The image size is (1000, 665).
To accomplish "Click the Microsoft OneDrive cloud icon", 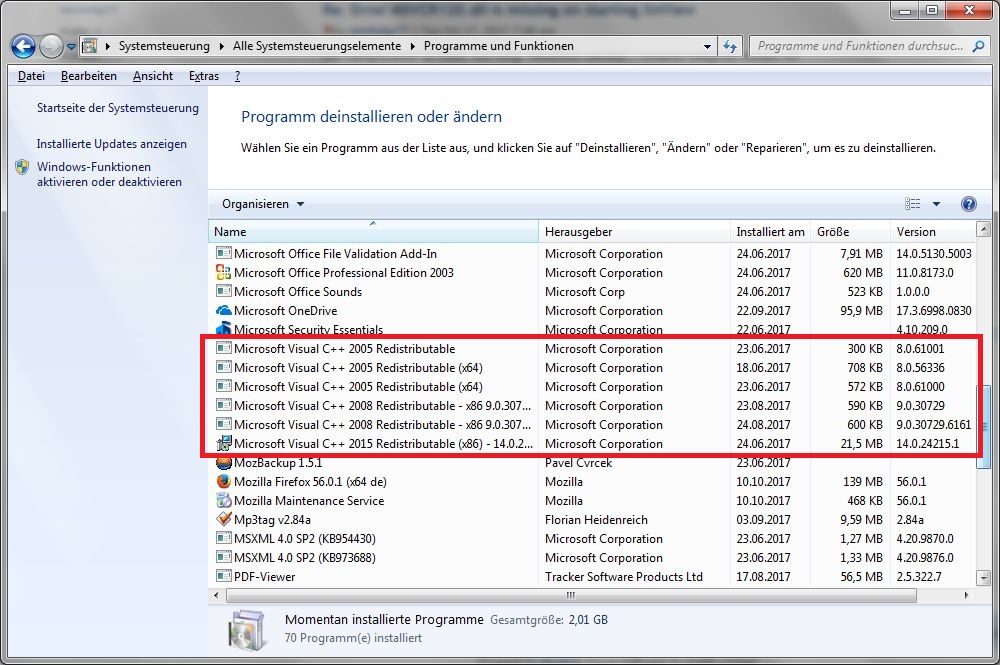I will 223,311.
